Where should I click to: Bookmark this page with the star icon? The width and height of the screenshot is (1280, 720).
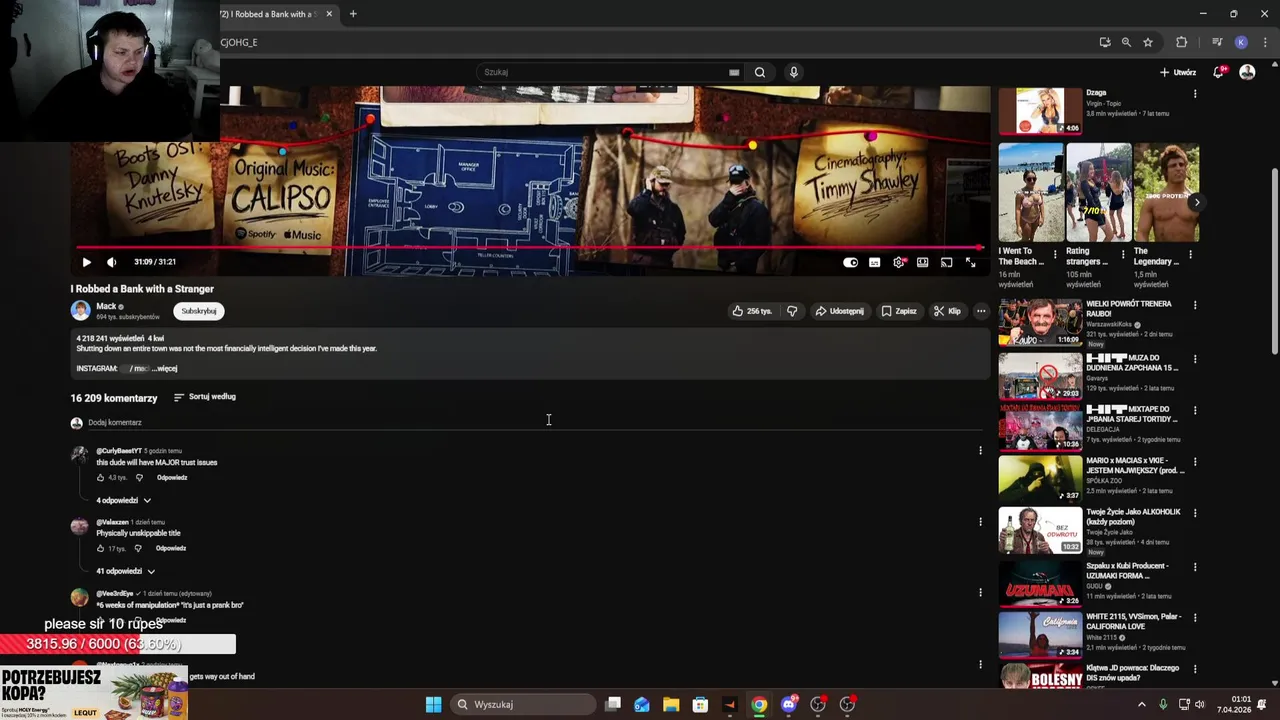point(1148,42)
